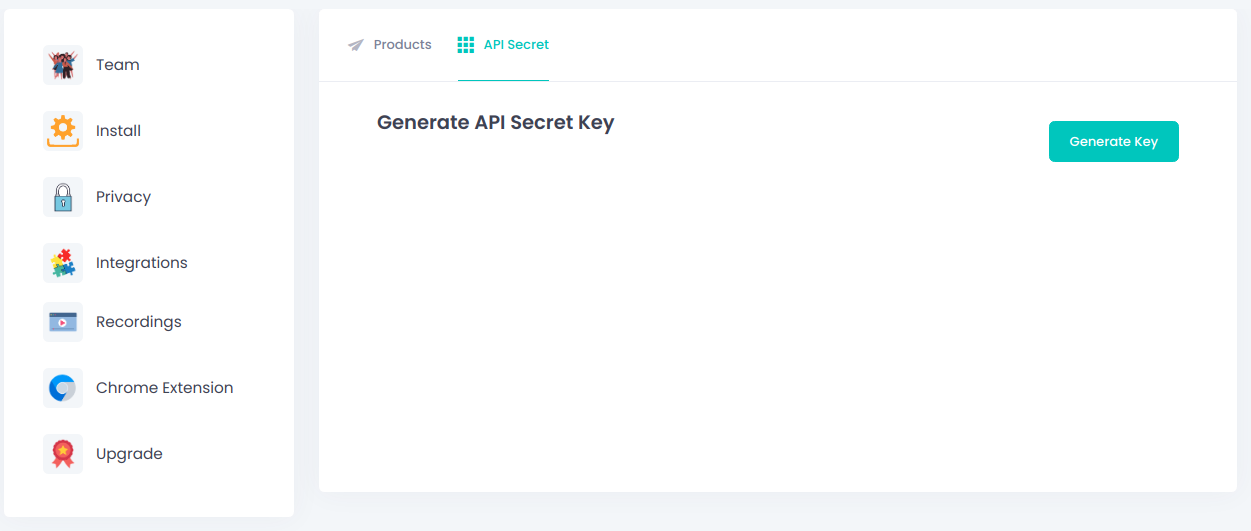Click the paper plane Products icon
This screenshot has width=1251, height=531.
click(356, 45)
